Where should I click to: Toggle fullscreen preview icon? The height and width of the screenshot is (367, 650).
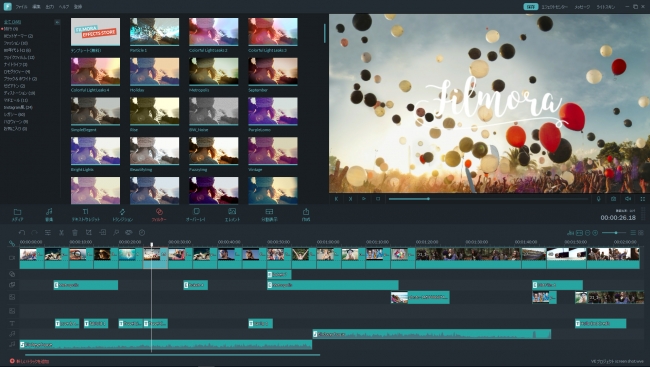click(x=643, y=199)
